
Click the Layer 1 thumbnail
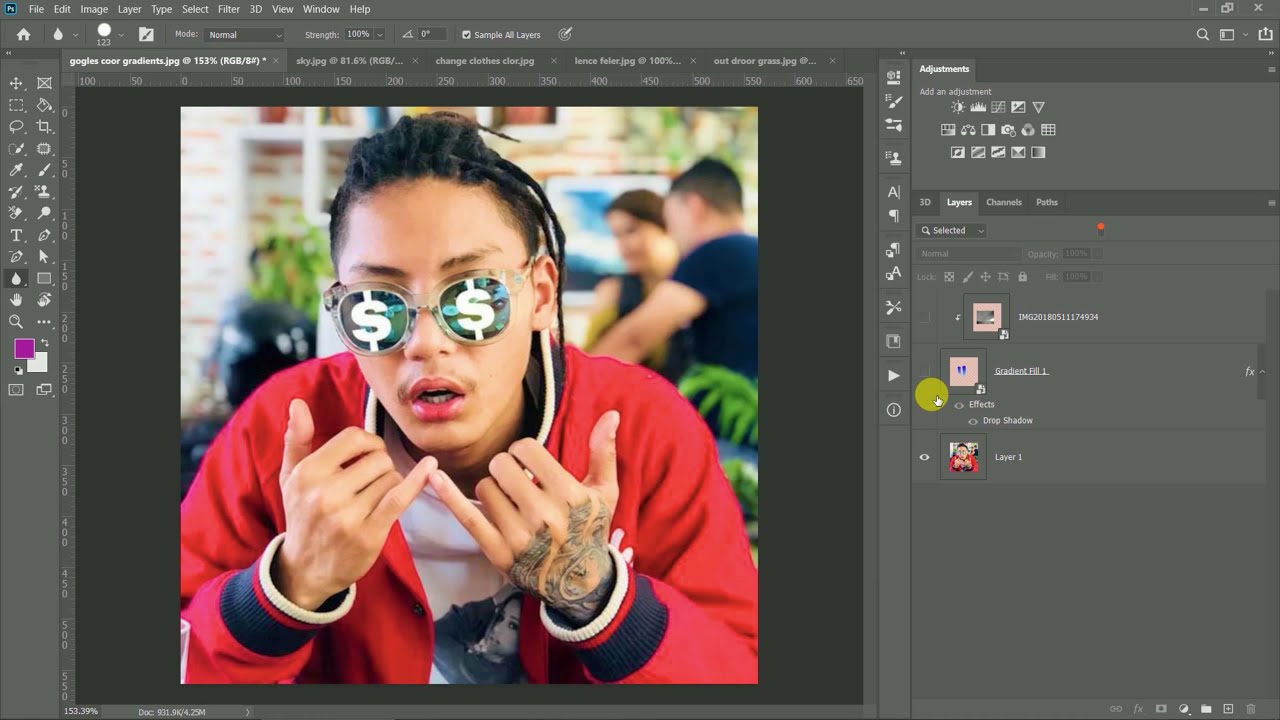[x=963, y=457]
